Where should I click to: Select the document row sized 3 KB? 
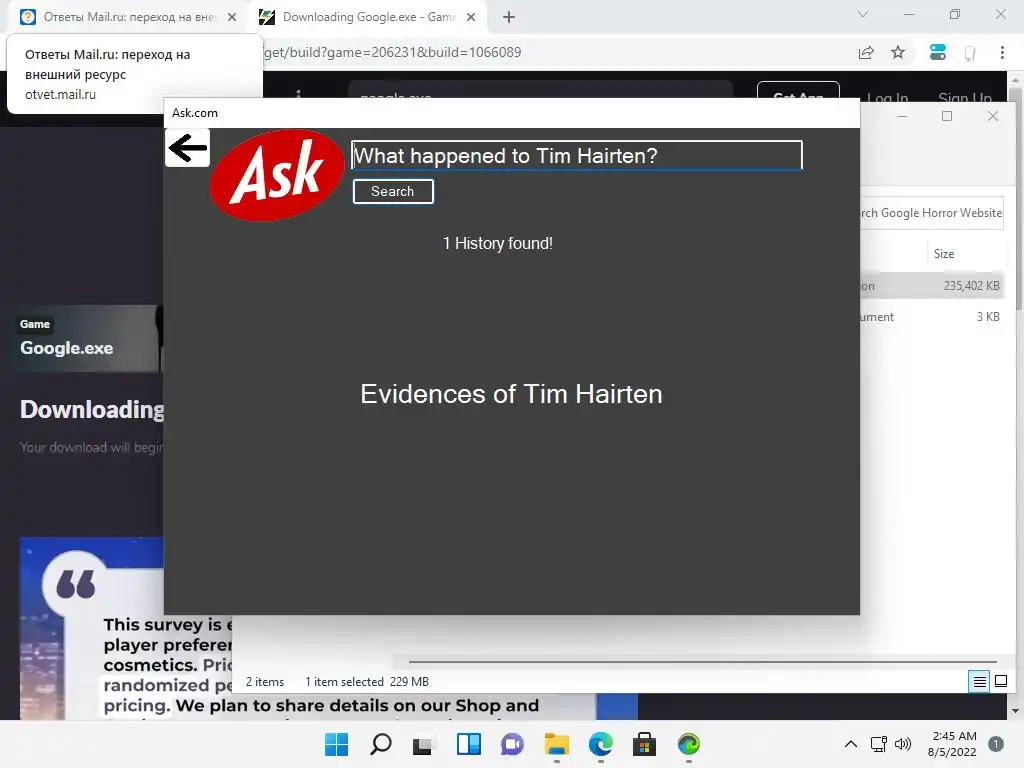(932, 317)
